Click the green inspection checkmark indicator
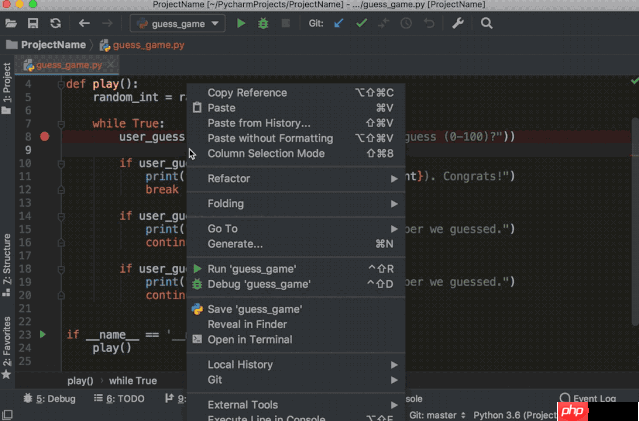The height and width of the screenshot is (421, 639). pyautogui.click(x=634, y=81)
